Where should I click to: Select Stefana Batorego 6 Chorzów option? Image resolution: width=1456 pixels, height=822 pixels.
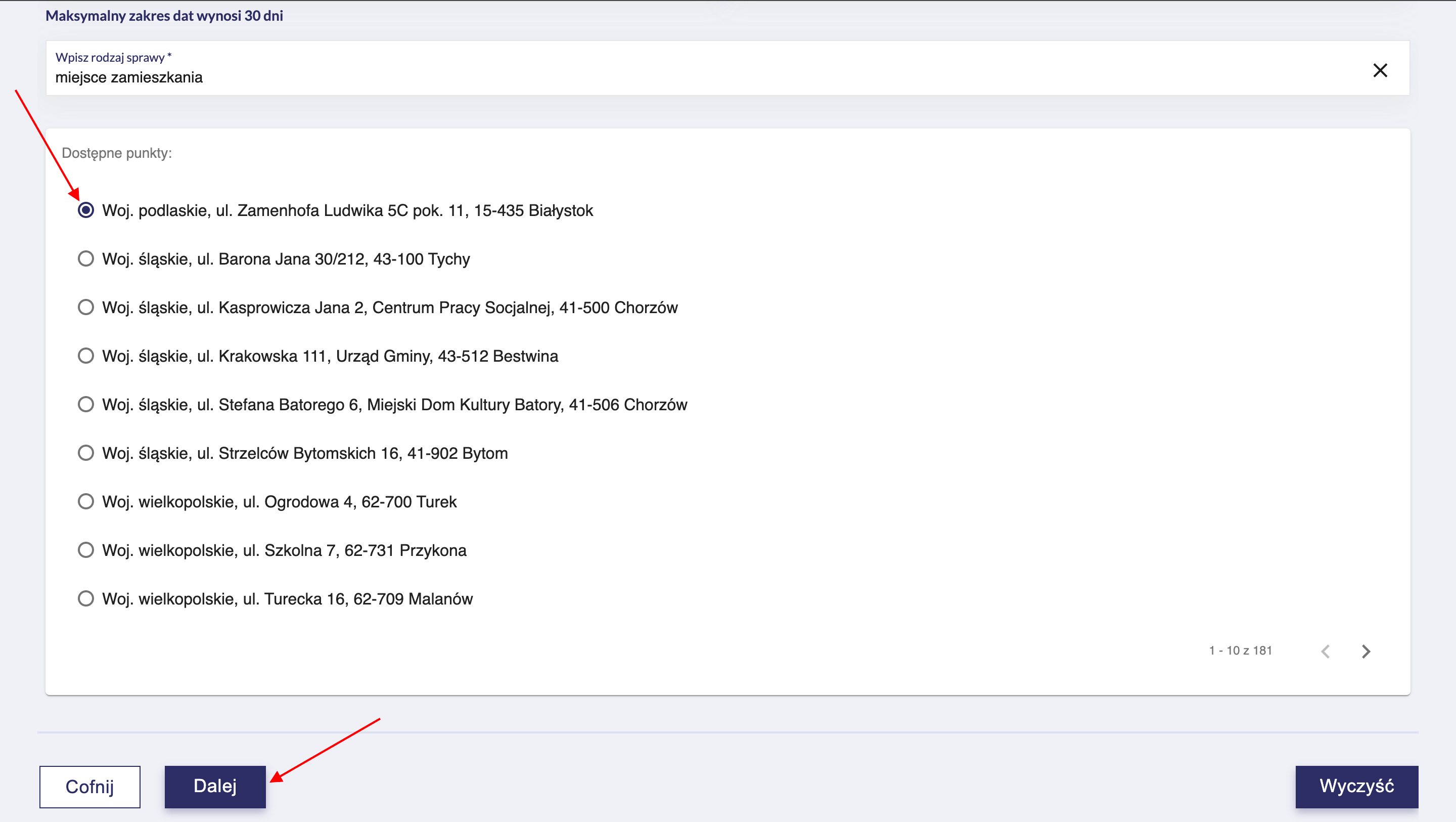tap(86, 405)
